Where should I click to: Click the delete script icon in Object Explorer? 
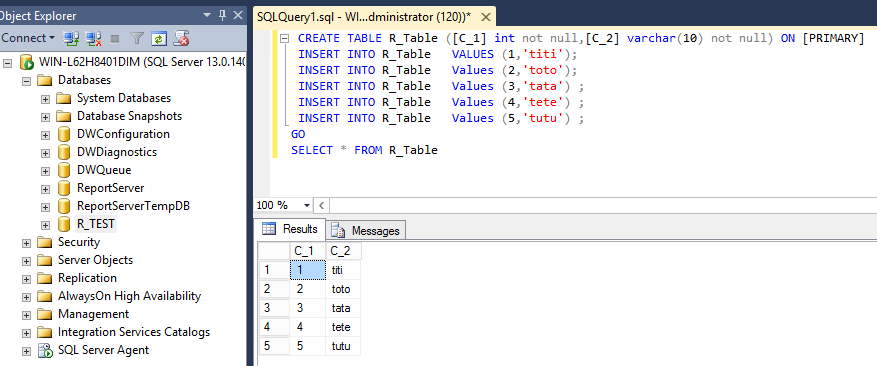pos(181,38)
